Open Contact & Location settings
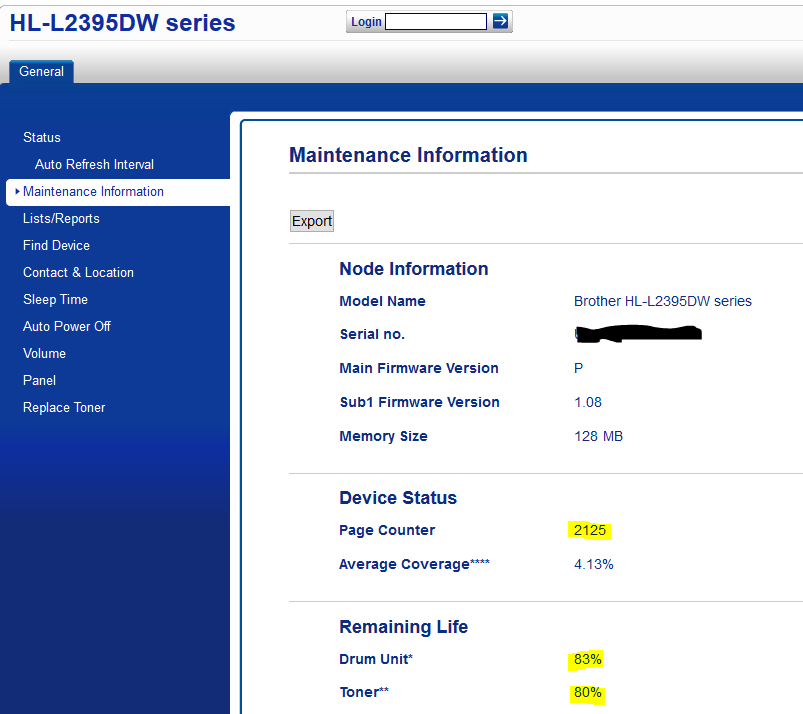 pyautogui.click(x=78, y=272)
